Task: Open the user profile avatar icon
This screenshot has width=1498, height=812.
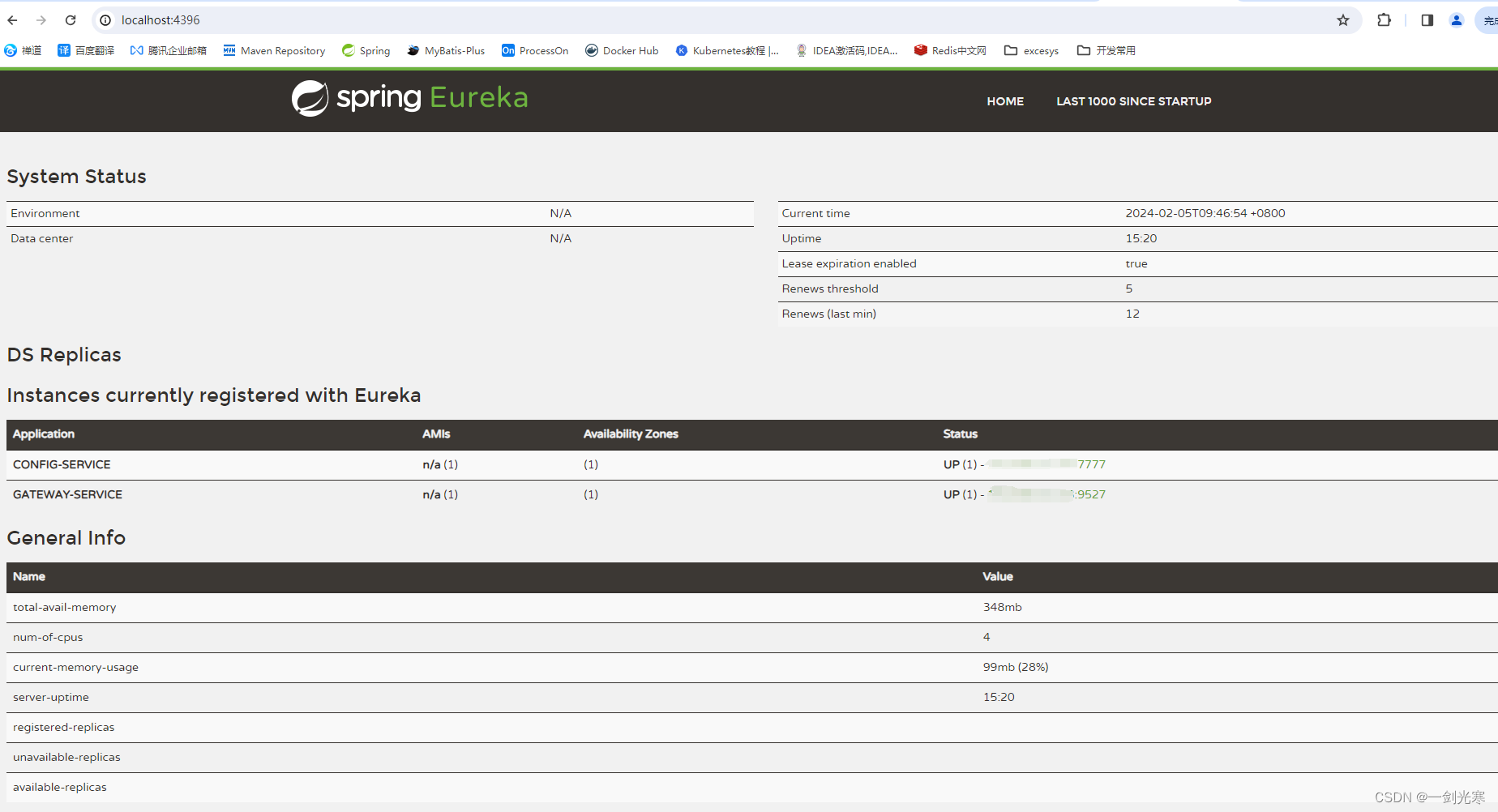Action: (1457, 20)
